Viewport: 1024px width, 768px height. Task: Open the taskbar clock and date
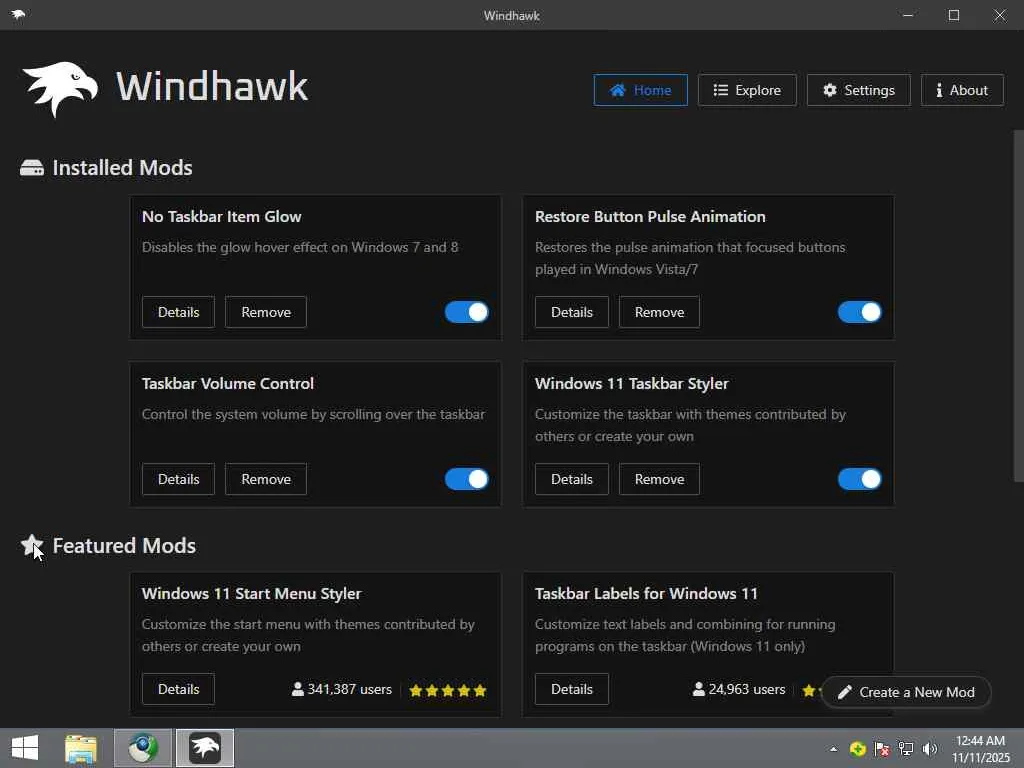980,749
